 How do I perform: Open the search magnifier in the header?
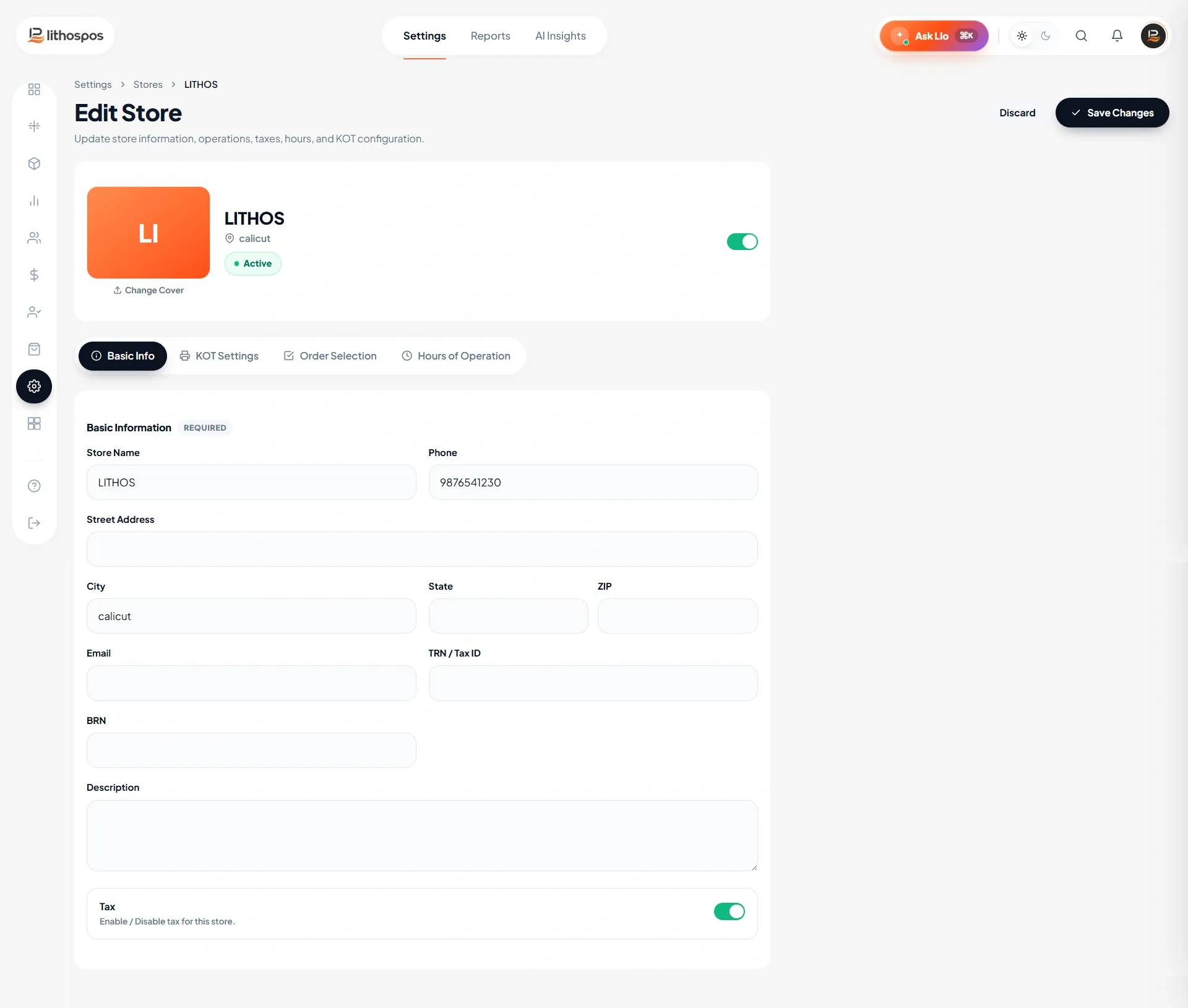coord(1081,36)
